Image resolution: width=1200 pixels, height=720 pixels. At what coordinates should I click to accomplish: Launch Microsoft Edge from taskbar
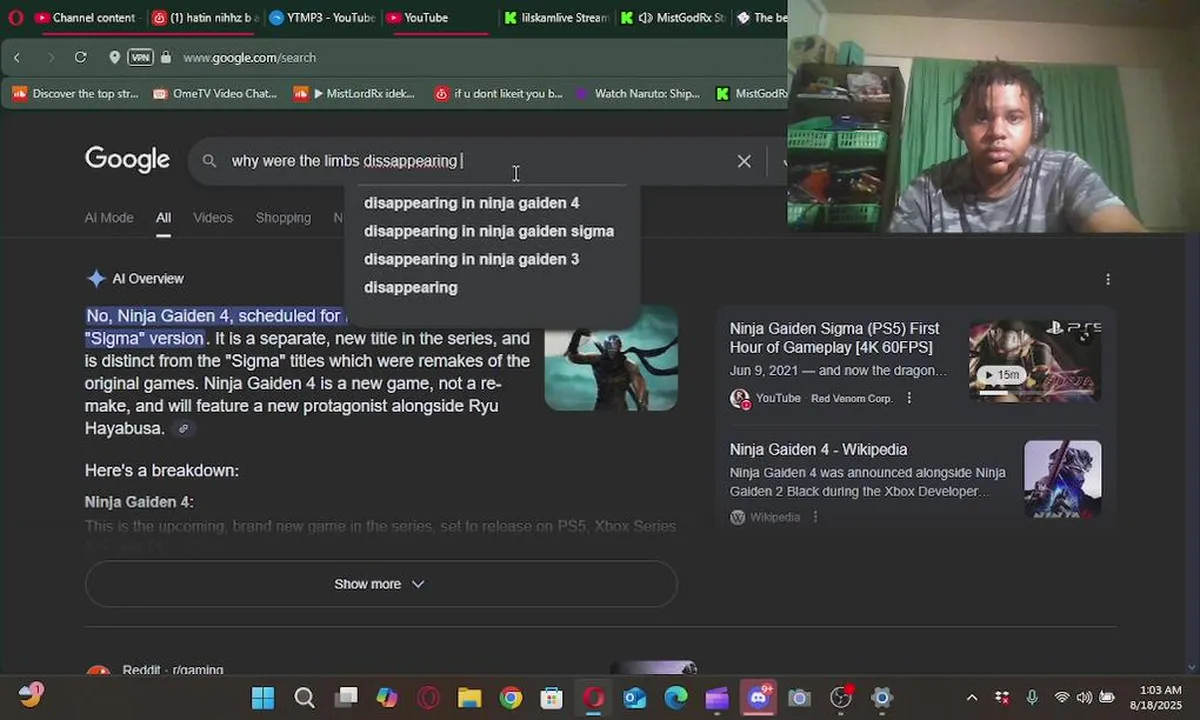(676, 698)
